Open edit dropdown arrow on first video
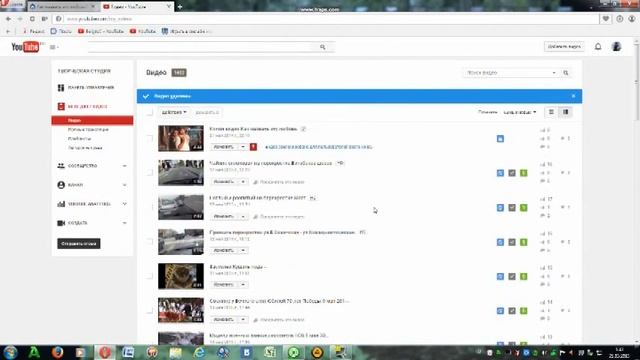The image size is (640, 360). pos(243,147)
